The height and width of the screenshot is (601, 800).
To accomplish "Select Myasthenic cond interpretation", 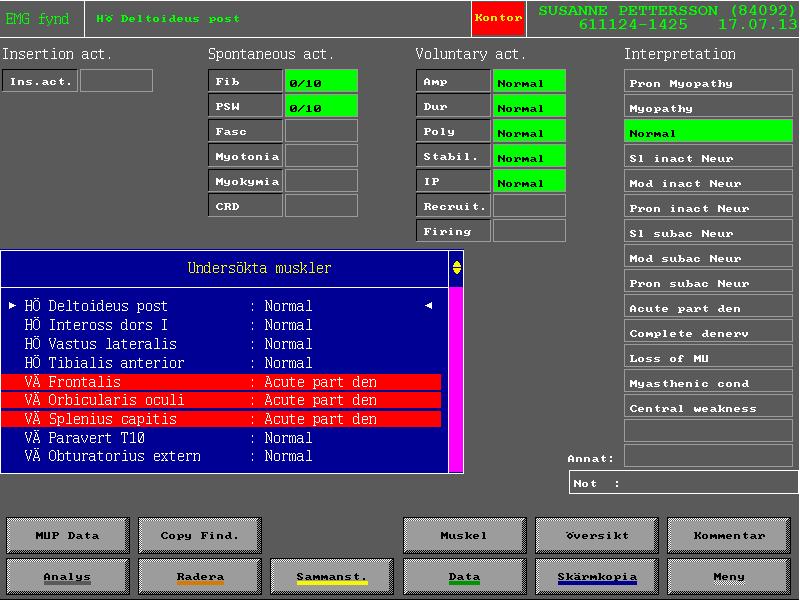I will 708,381.
